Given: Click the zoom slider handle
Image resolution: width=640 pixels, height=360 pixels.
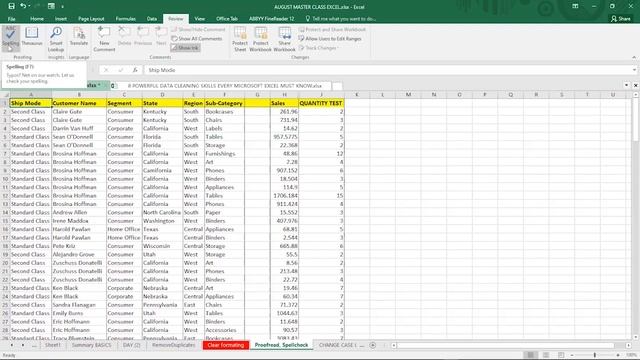Looking at the screenshot, I should 595,355.
